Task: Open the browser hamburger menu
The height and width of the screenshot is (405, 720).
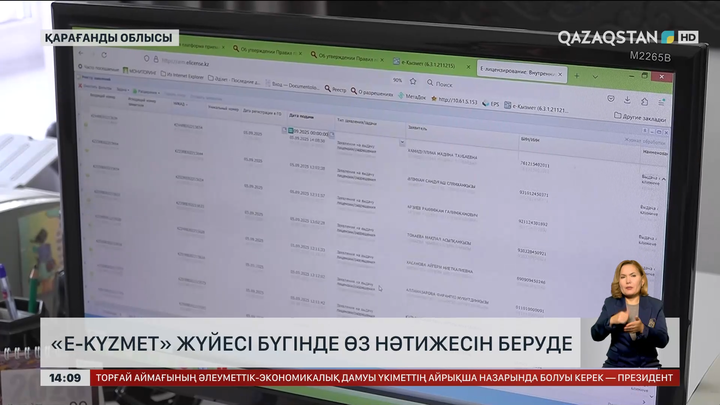Action: (x=661, y=103)
